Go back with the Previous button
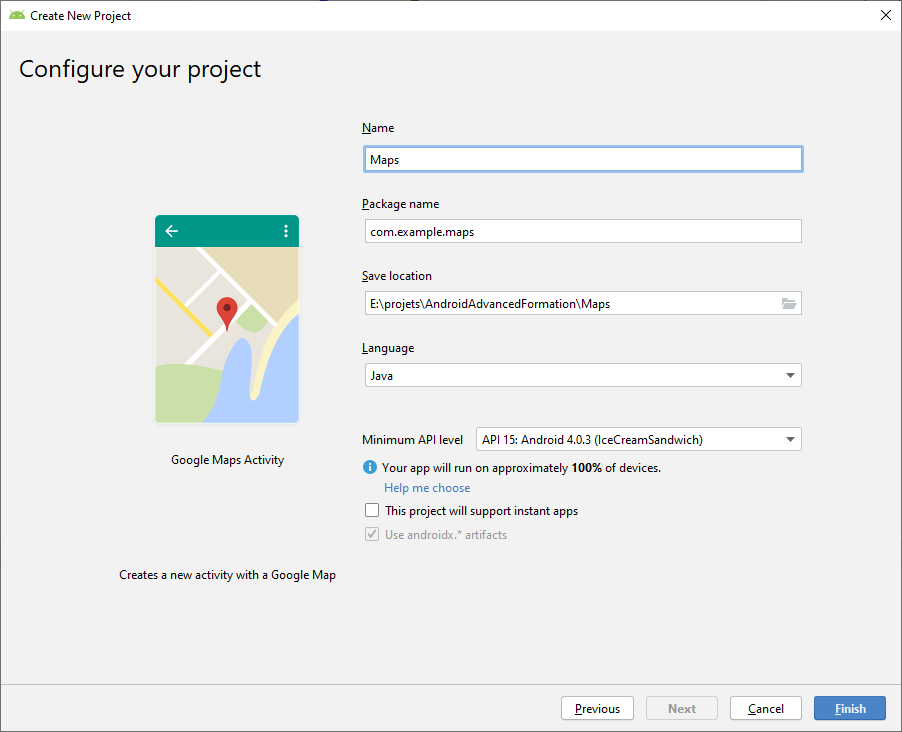This screenshot has width=902, height=732. 597,708
